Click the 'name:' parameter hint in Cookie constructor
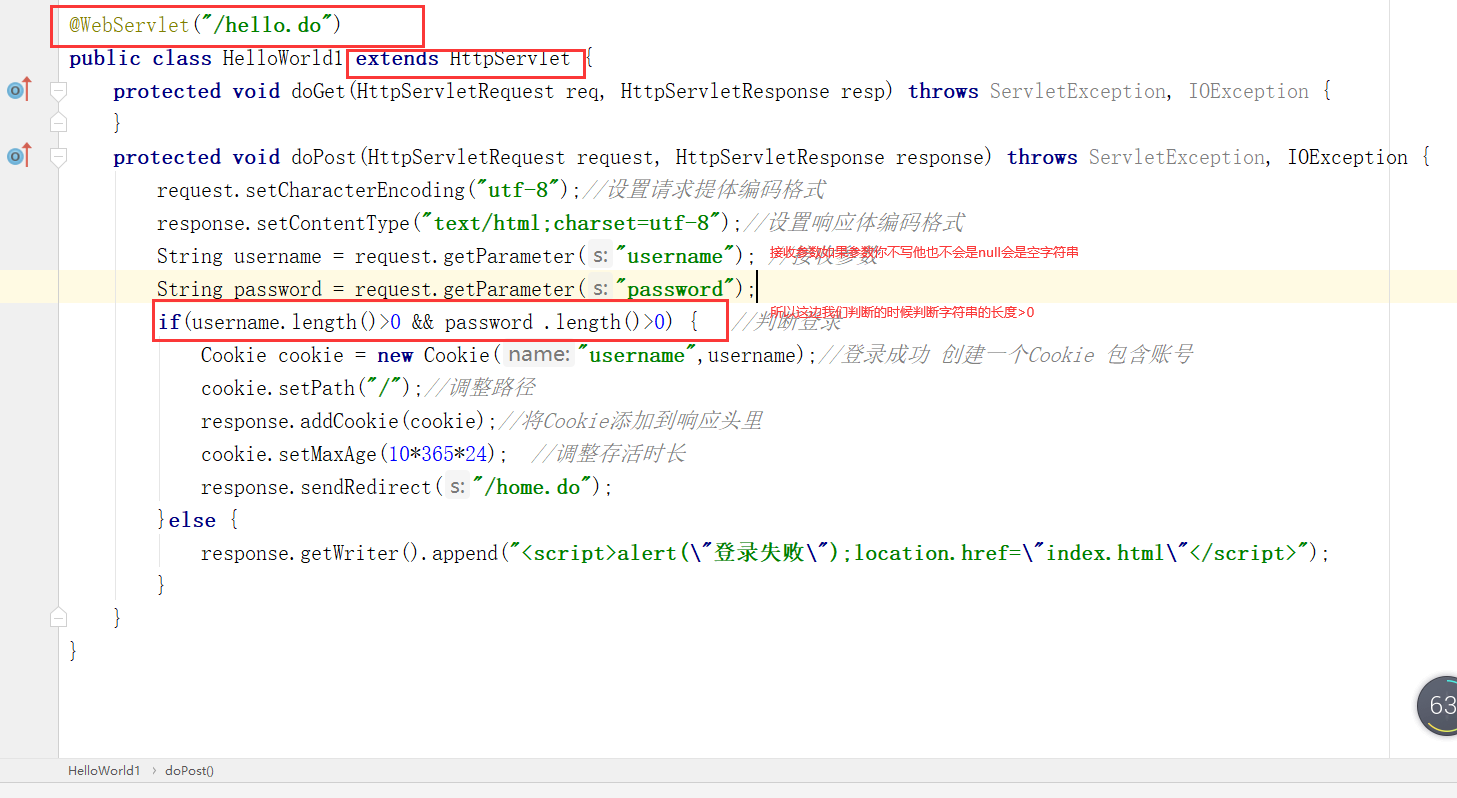The height and width of the screenshot is (798, 1457). click(x=537, y=354)
